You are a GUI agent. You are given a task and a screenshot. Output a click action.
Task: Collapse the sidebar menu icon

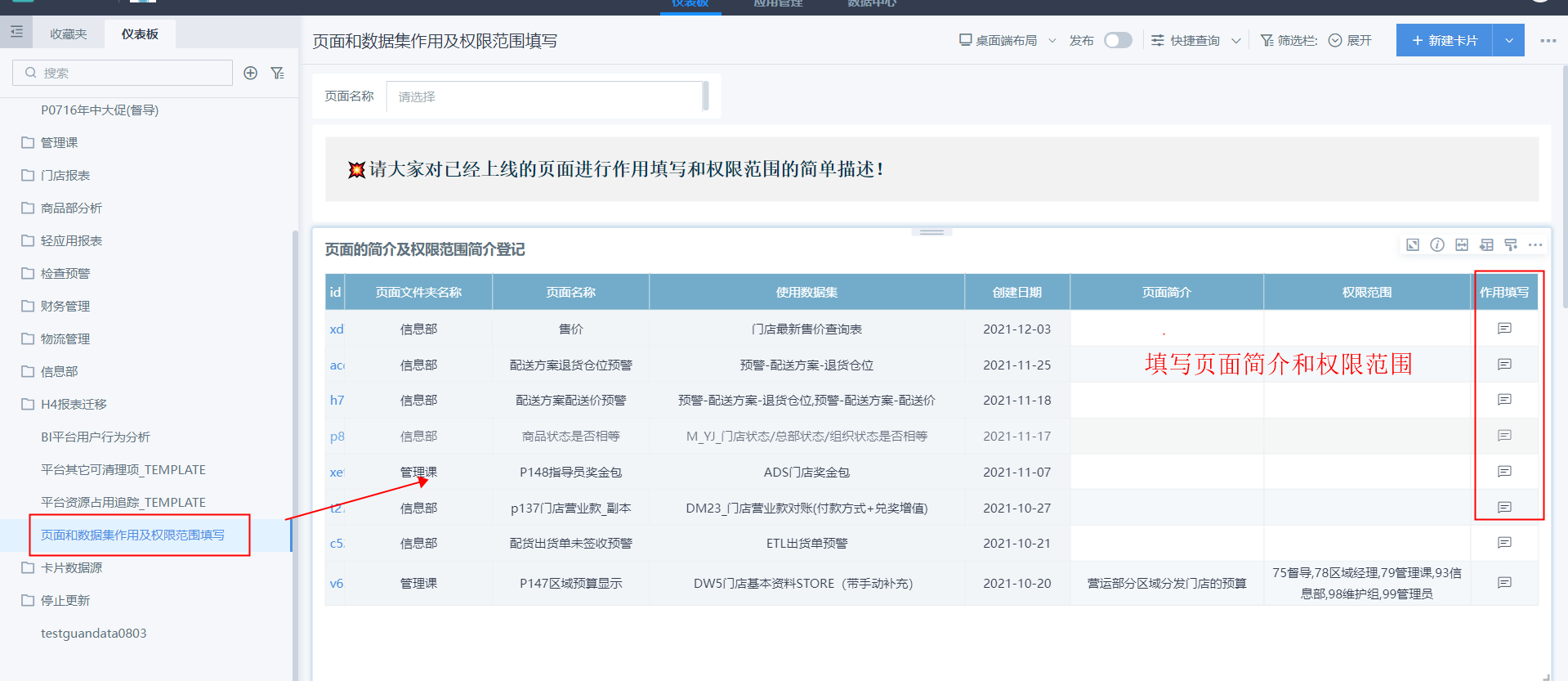click(x=16, y=33)
